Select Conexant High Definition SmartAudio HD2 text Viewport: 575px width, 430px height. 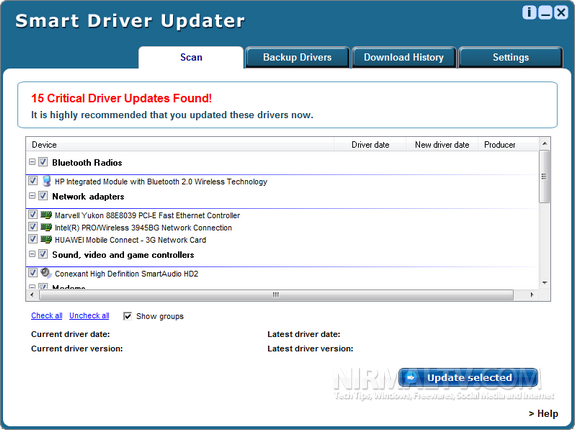click(x=126, y=274)
